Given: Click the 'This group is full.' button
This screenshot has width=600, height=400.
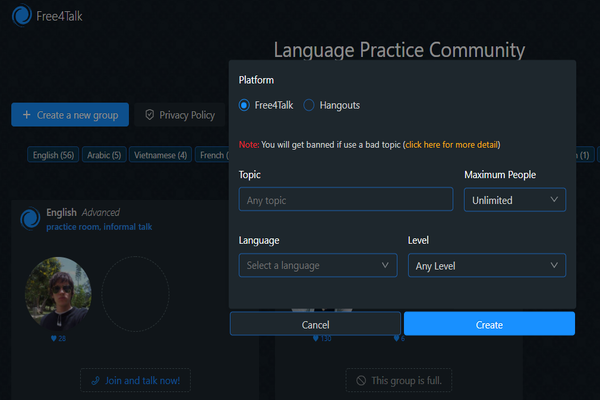Looking at the screenshot, I should [x=399, y=380].
